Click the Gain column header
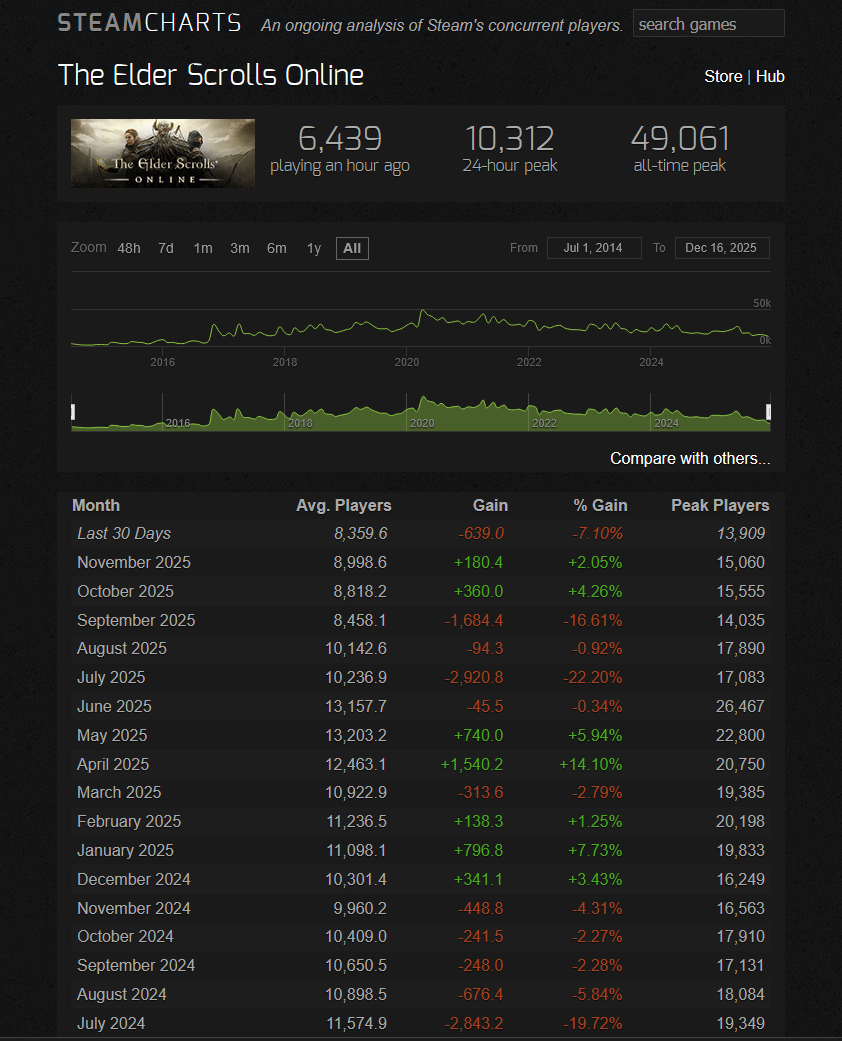This screenshot has width=842, height=1041. point(490,505)
